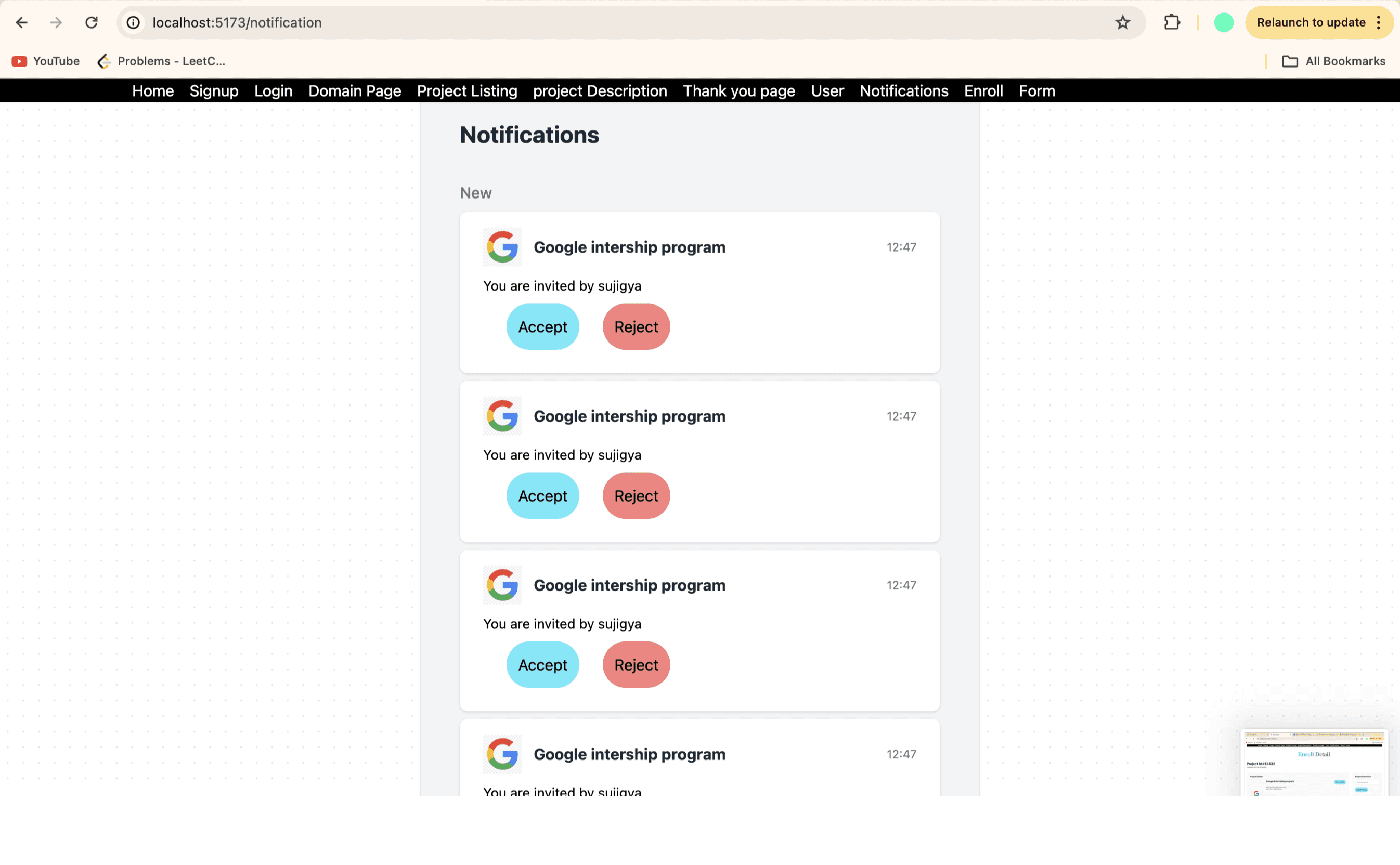Open the screenshot preview thumbnail at bottom right
This screenshot has width=1400, height=865.
[1314, 762]
